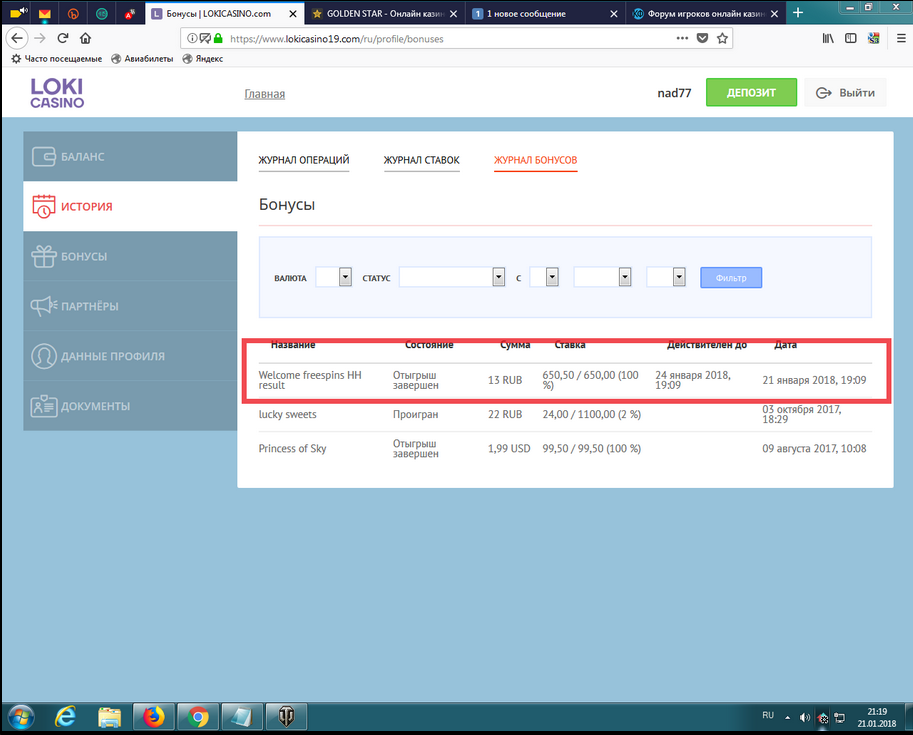Open World of Tanks taskbar icon
Screen dimensions: 913x735
pyautogui.click(x=286, y=717)
